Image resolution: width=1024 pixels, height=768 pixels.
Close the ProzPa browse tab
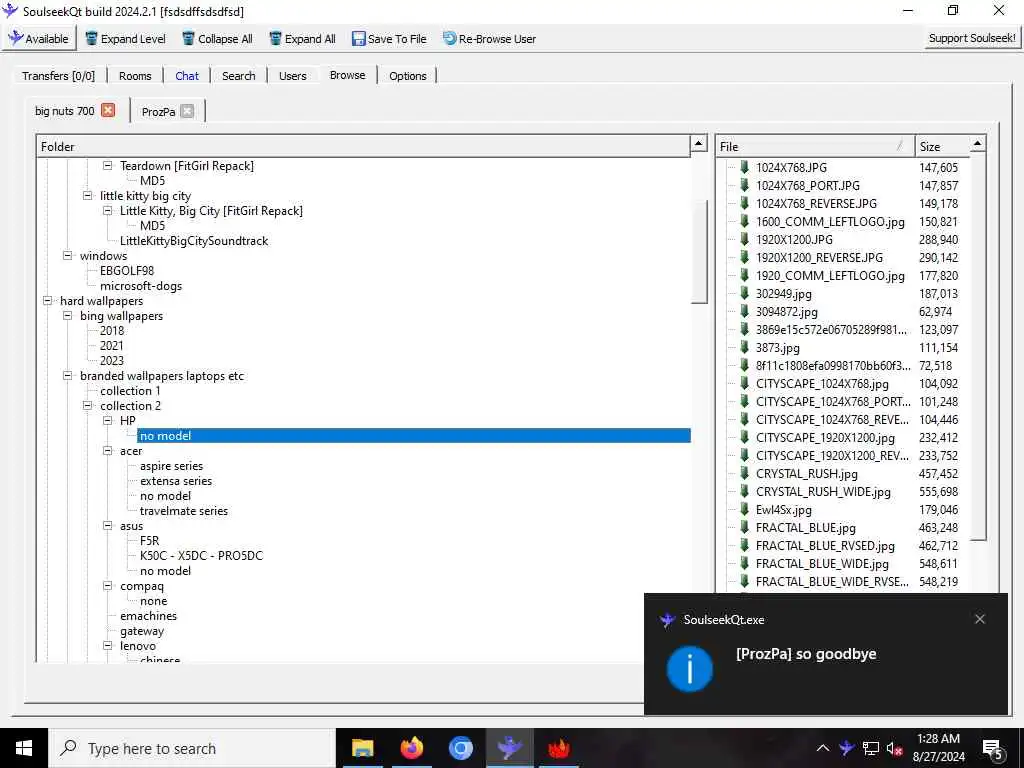tap(187, 111)
